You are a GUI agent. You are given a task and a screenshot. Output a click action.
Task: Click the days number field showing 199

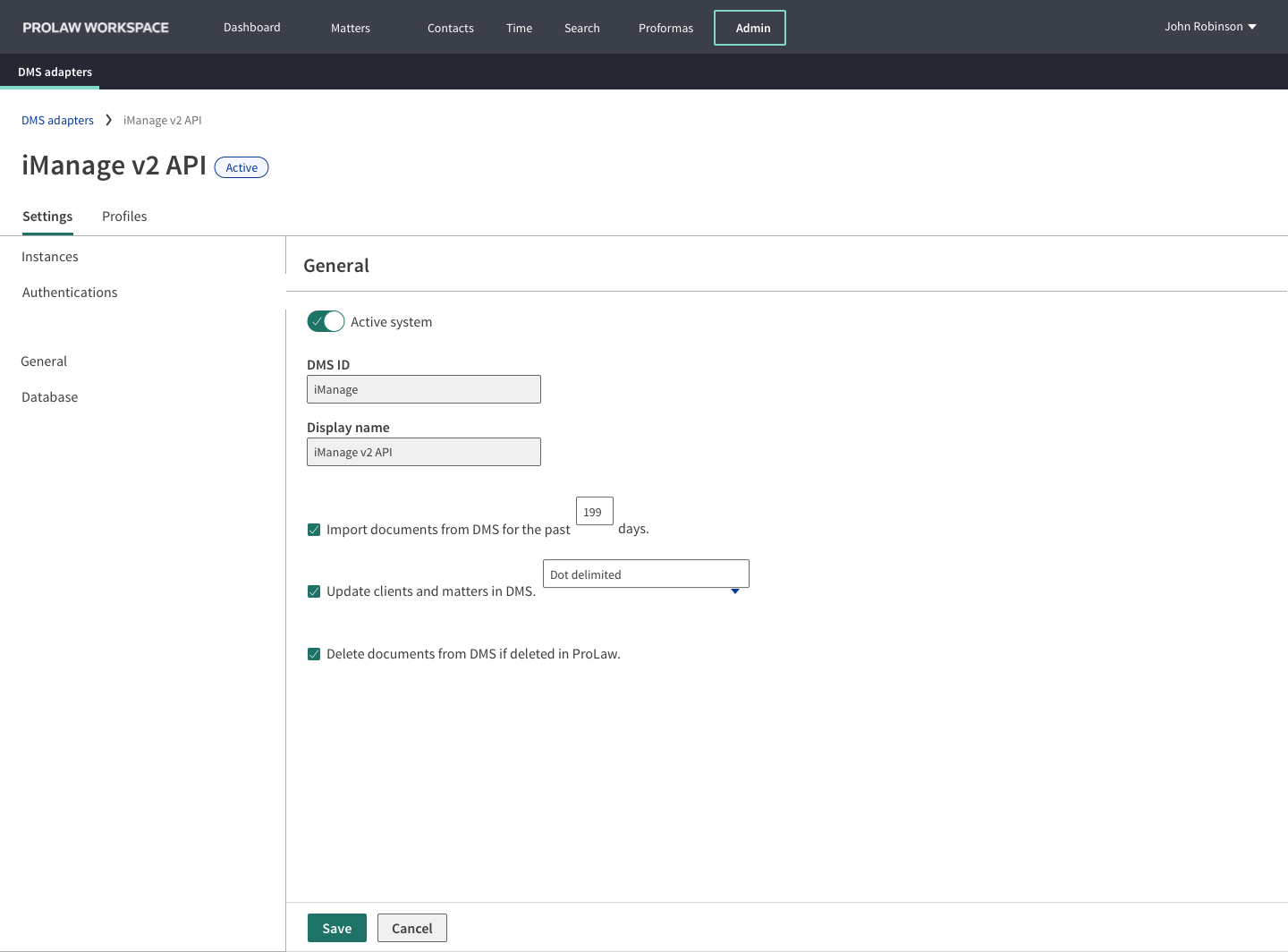coord(595,511)
